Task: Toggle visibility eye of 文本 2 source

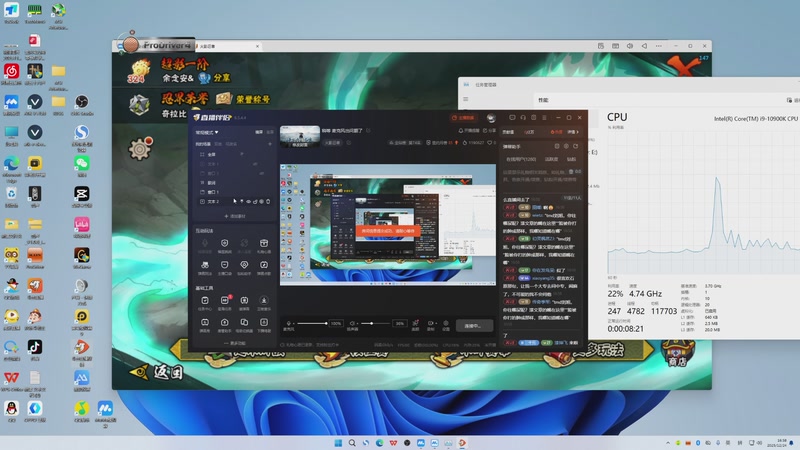Action: (248, 202)
